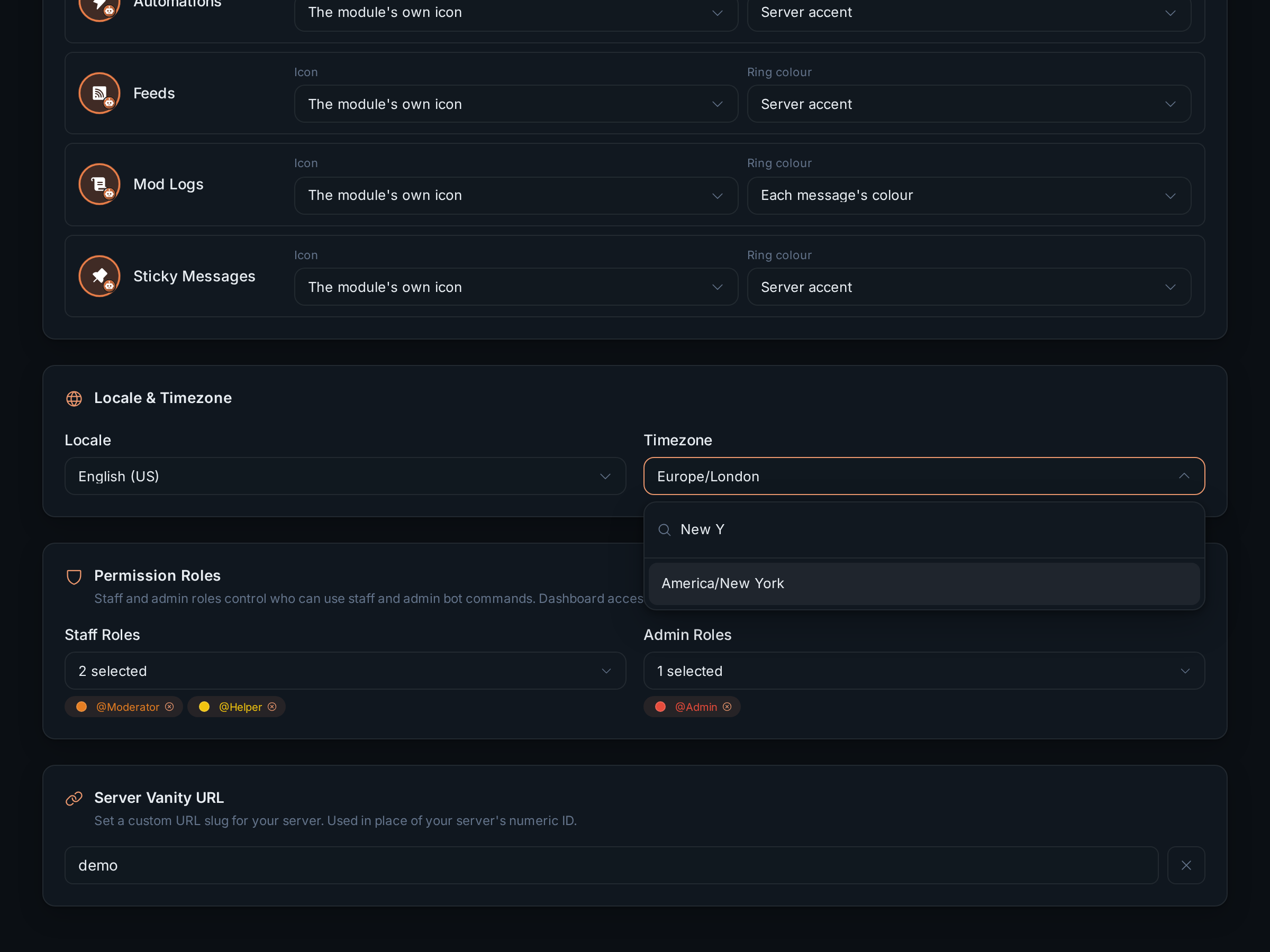Viewport: 1270px width, 952px height.
Task: Click the @Helper role label
Action: pyautogui.click(x=241, y=707)
